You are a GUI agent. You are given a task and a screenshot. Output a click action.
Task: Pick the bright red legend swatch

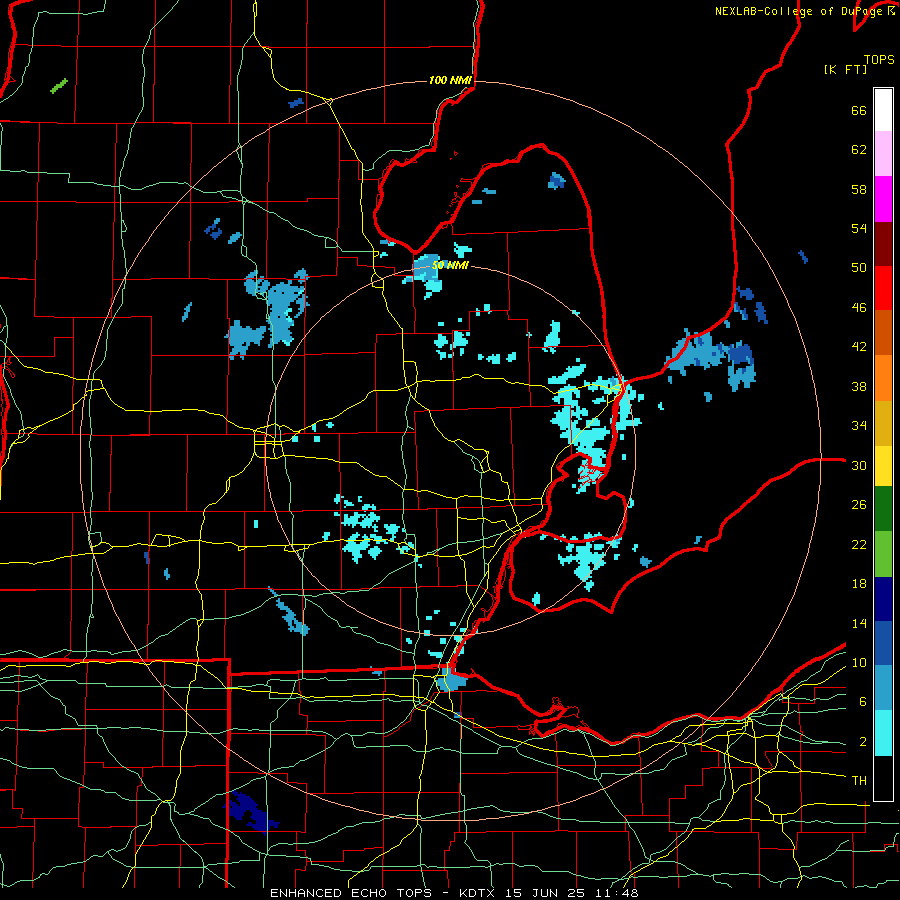point(883,288)
